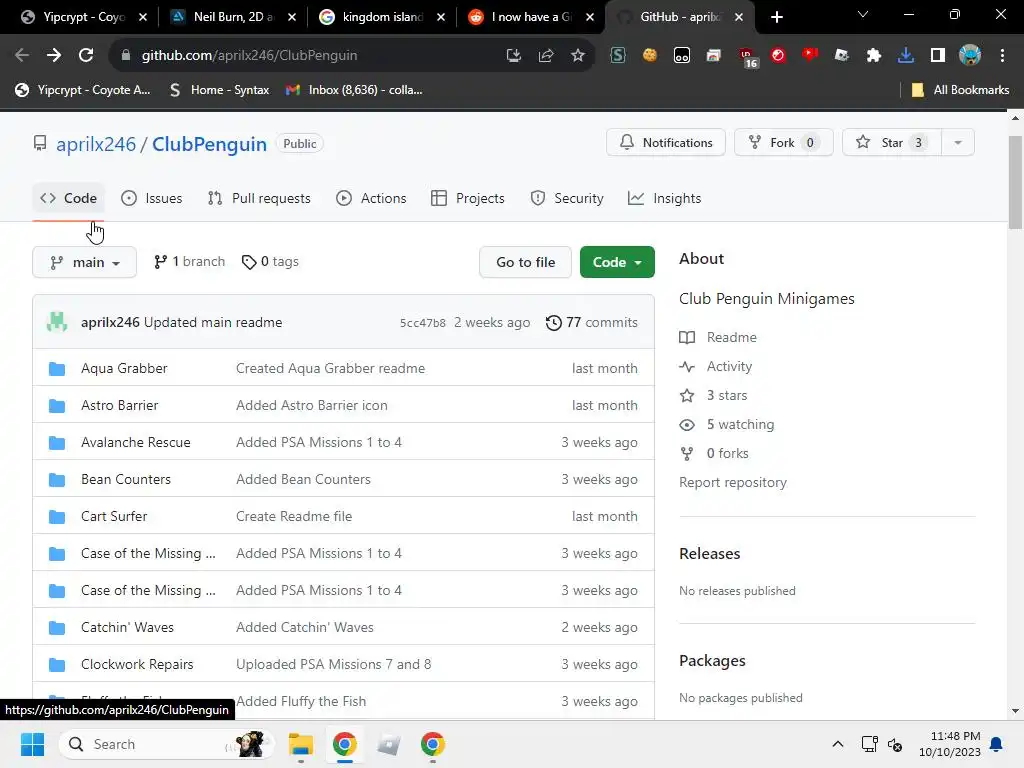Click the install app icon in address bar
Viewport: 1024px width, 768px height.
[514, 56]
